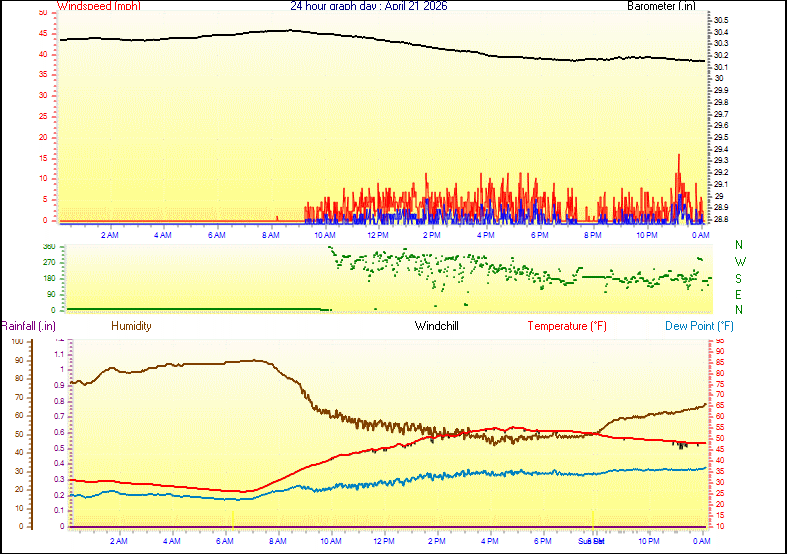Screen dimensions: 798x554
Task: Click the Rainfall (.in) axis label
Action: (x=27, y=326)
